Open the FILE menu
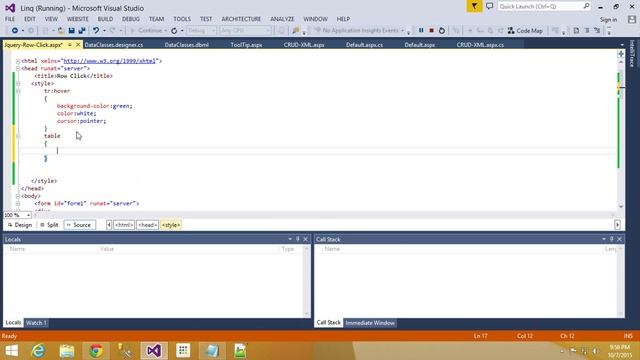The height and width of the screenshot is (360, 640). [x=10, y=19]
